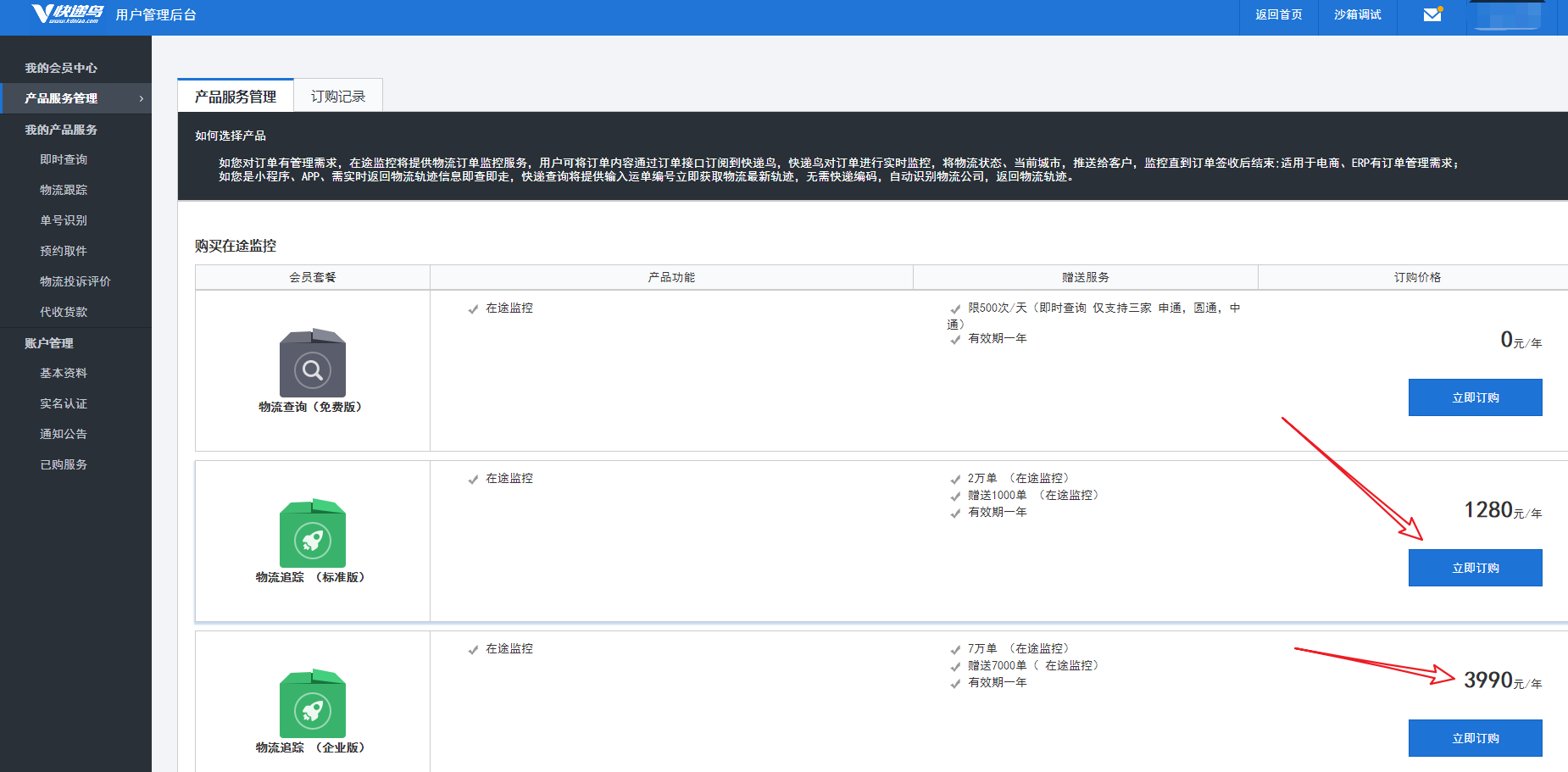Open 即时查询 in sidebar
The image size is (1568, 772).
pos(64,159)
